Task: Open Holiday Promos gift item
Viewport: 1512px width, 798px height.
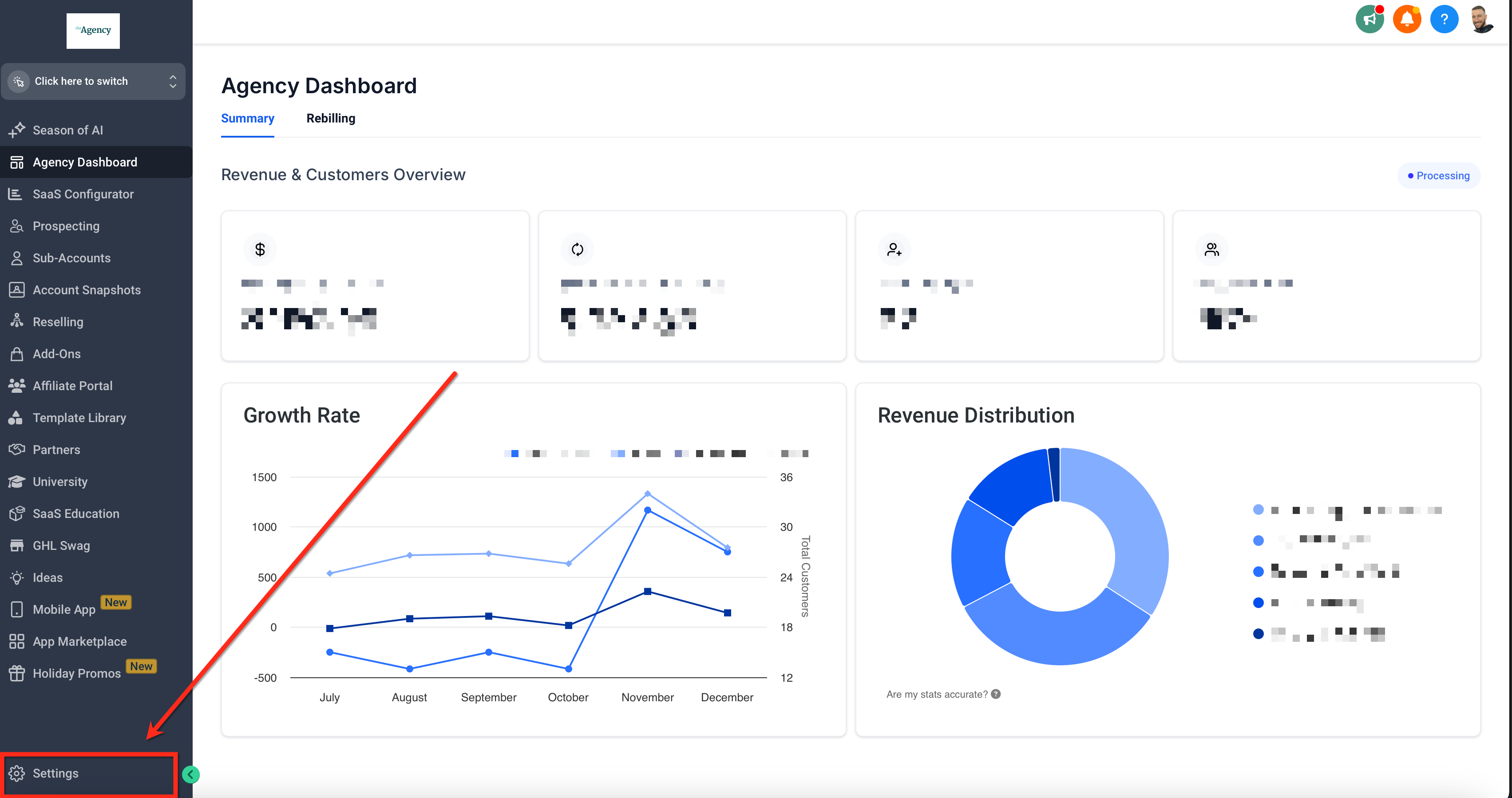Action: [76, 673]
